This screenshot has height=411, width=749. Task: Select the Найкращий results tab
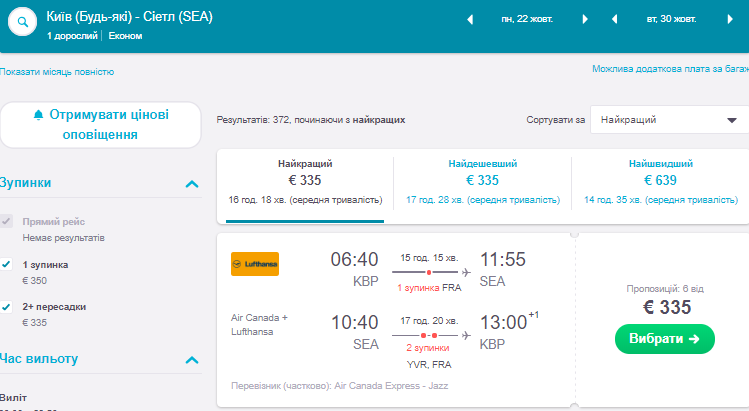[x=305, y=180]
